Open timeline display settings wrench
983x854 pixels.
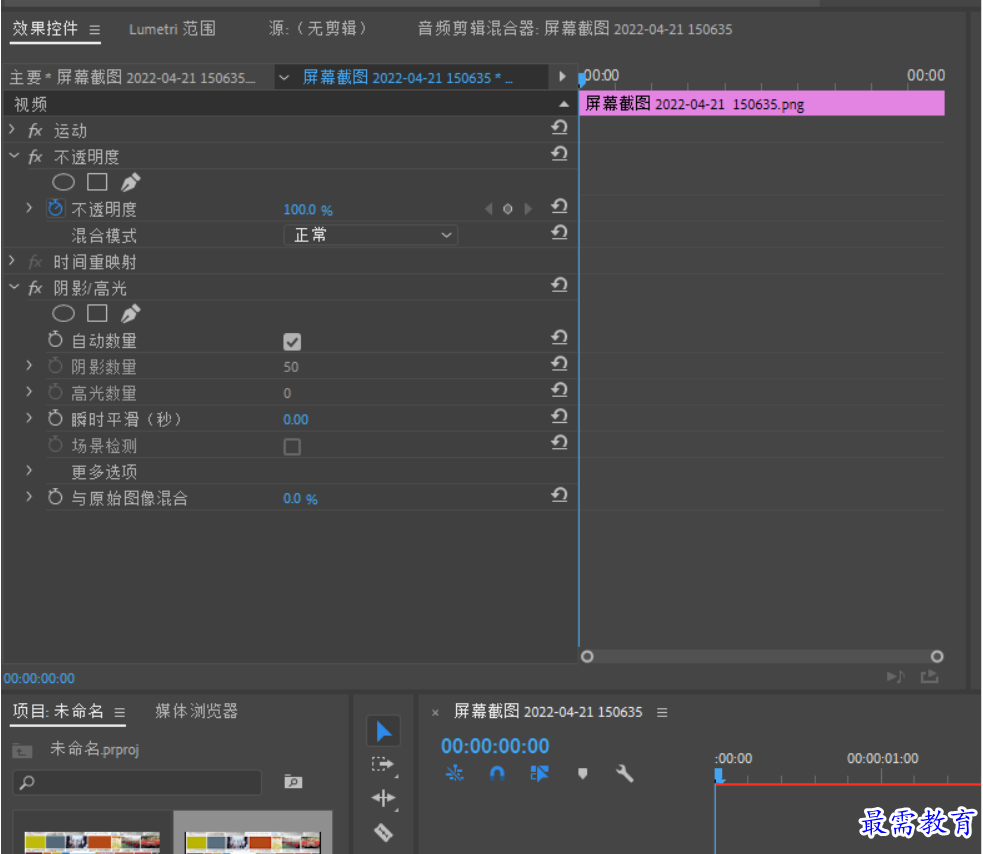[624, 774]
